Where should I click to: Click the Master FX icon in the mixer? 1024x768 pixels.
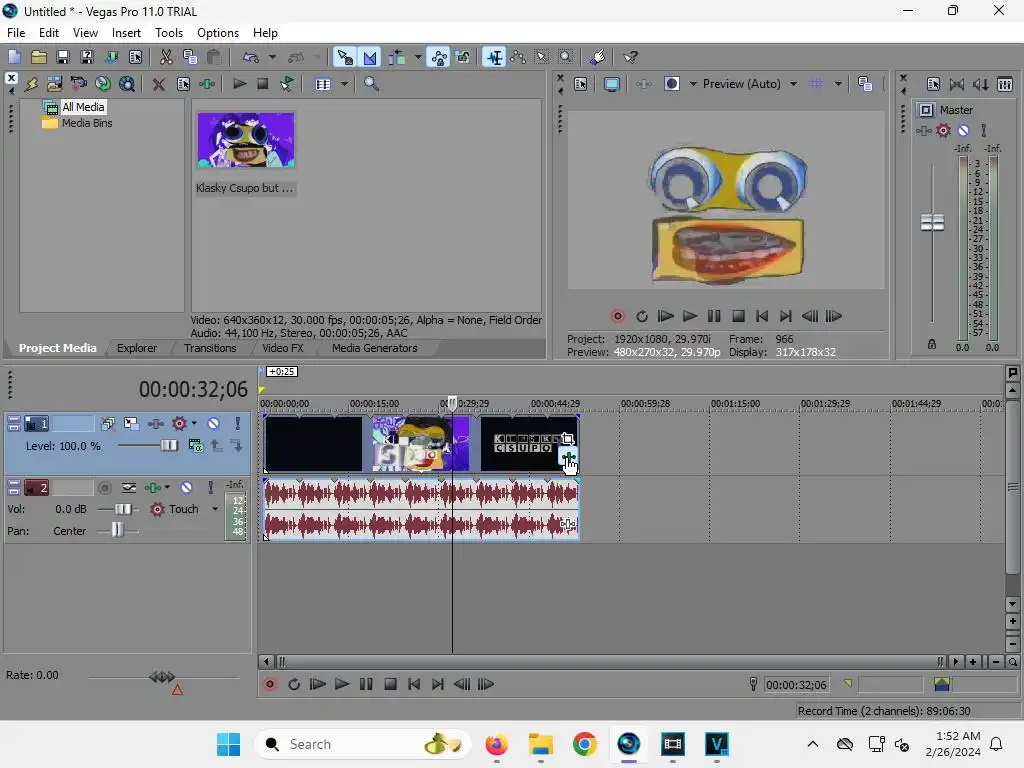(923, 131)
